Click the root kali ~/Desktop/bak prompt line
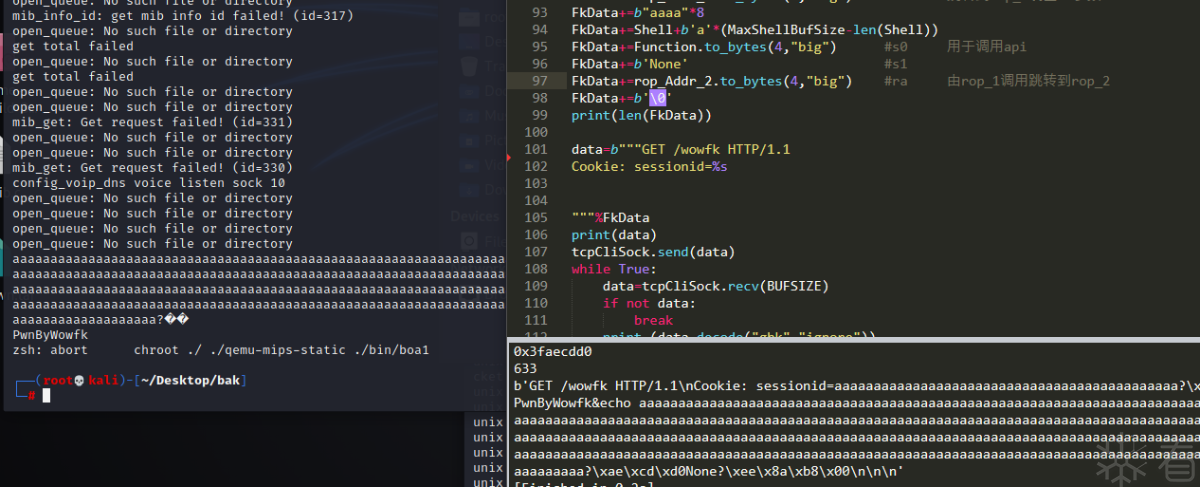The image size is (1200, 487). click(132, 381)
